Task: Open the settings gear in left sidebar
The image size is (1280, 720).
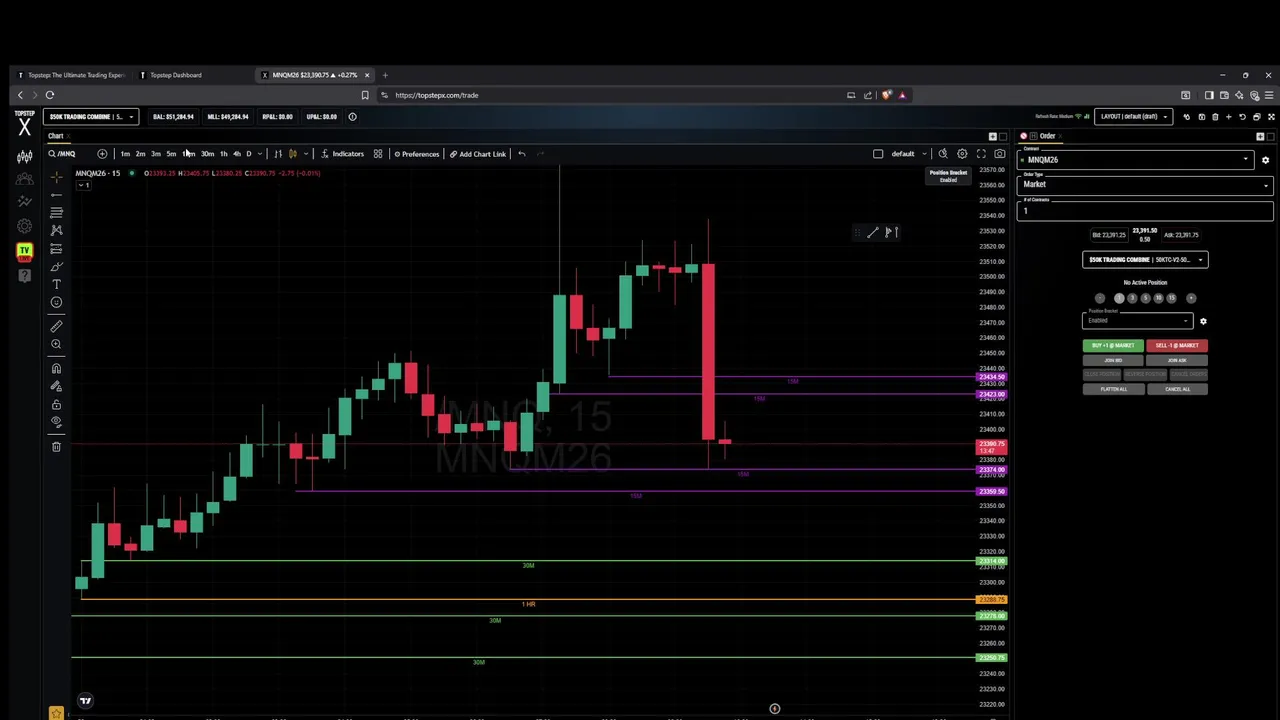Action: point(24,226)
